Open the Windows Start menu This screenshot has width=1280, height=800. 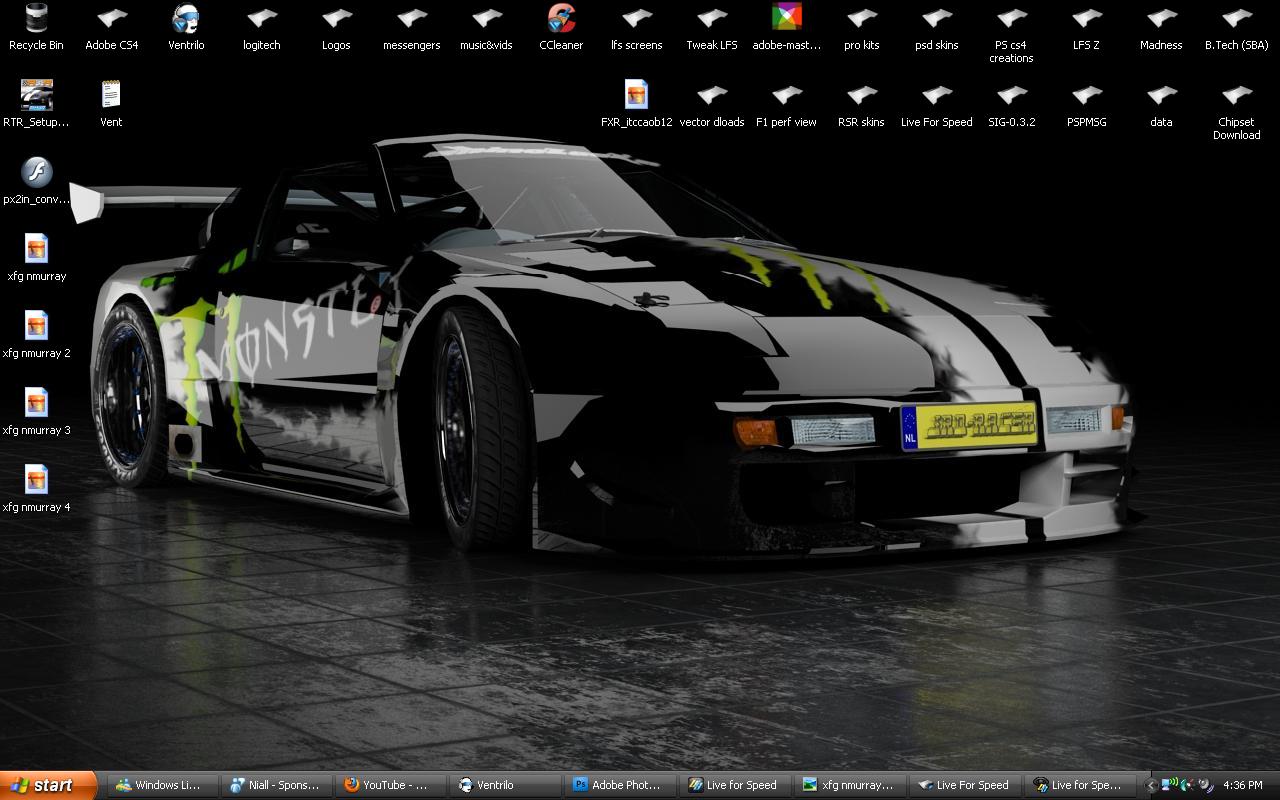[48, 785]
